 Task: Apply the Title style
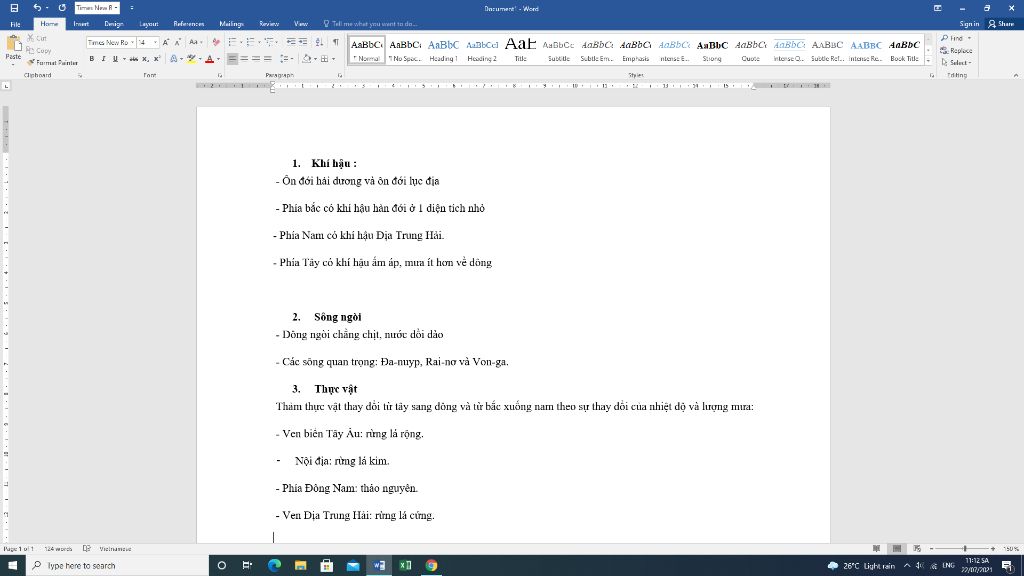(x=520, y=50)
